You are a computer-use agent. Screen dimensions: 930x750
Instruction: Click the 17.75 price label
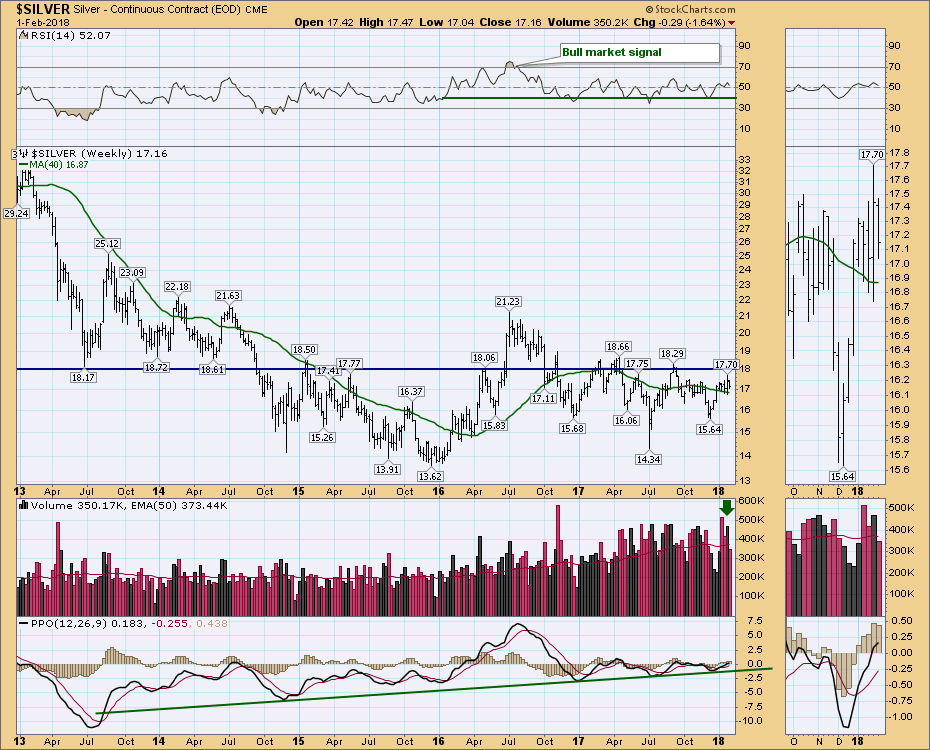pyautogui.click(x=637, y=363)
